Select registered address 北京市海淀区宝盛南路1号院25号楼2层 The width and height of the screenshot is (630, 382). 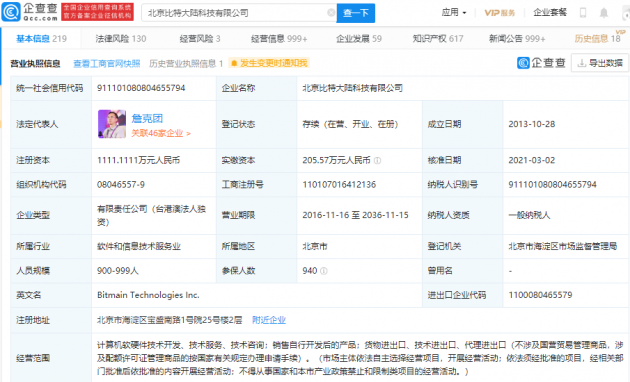(x=170, y=320)
